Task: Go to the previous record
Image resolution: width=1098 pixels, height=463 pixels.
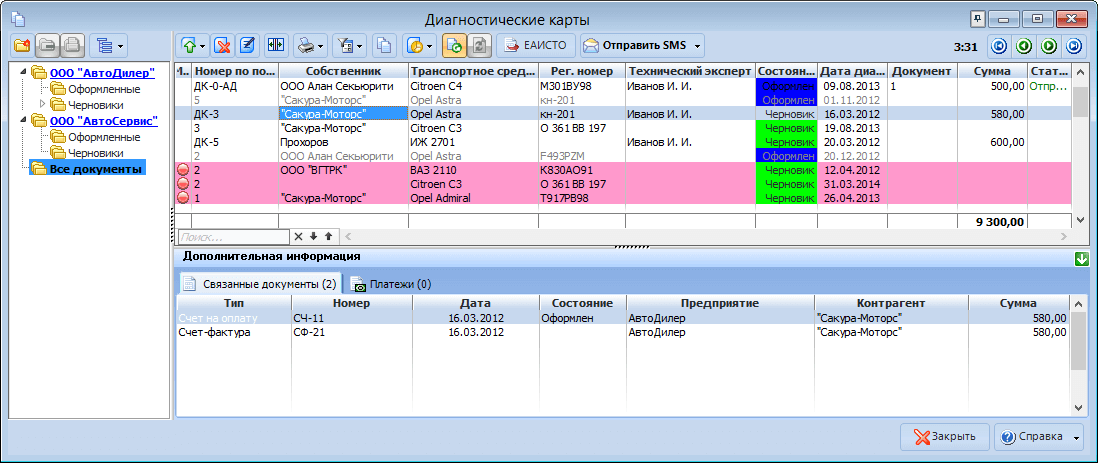Action: tap(1024, 46)
